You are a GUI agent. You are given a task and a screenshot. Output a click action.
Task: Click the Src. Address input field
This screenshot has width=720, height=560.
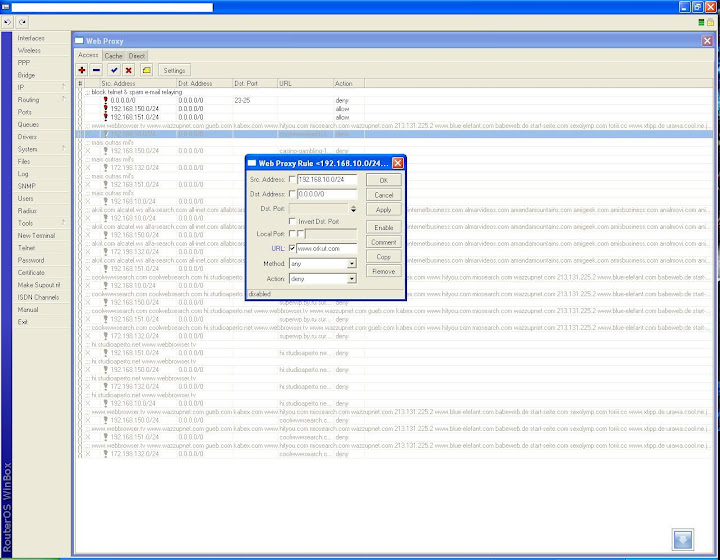click(327, 179)
